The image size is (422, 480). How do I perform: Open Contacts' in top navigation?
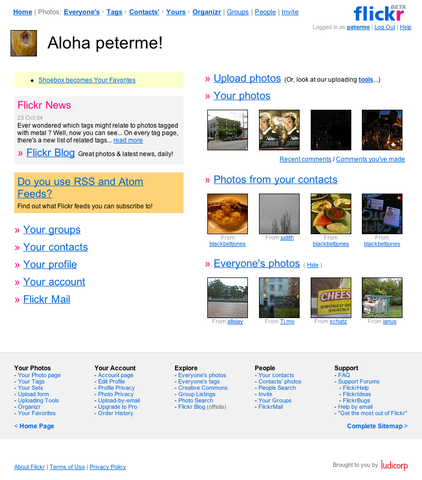point(144,12)
